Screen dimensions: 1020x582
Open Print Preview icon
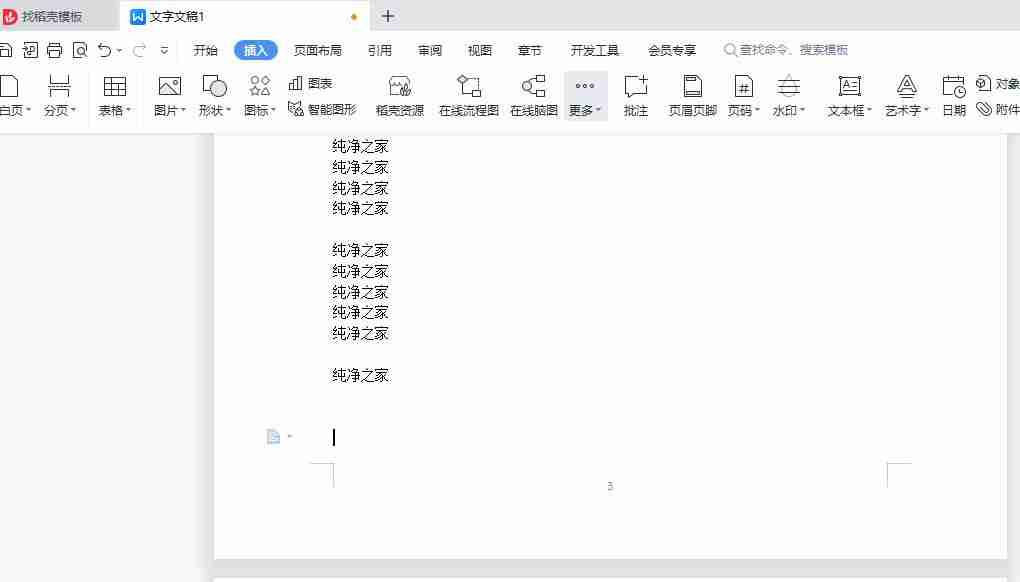[x=79, y=50]
